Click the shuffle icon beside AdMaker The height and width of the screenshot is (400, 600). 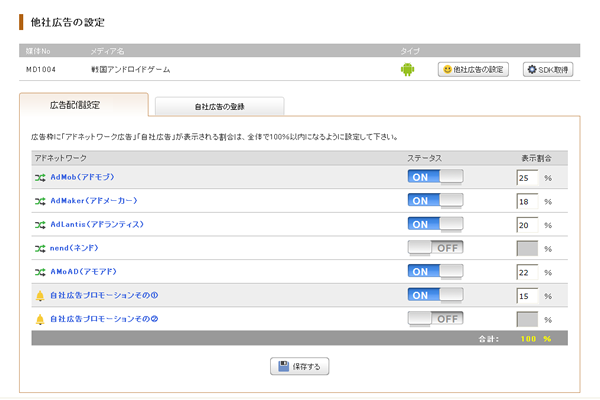coord(40,200)
